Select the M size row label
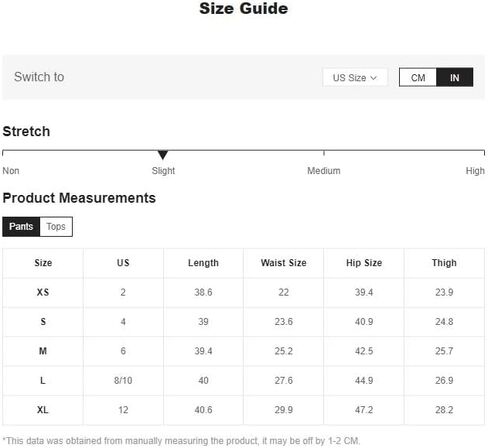This screenshot has height=448, width=488. tap(43, 351)
